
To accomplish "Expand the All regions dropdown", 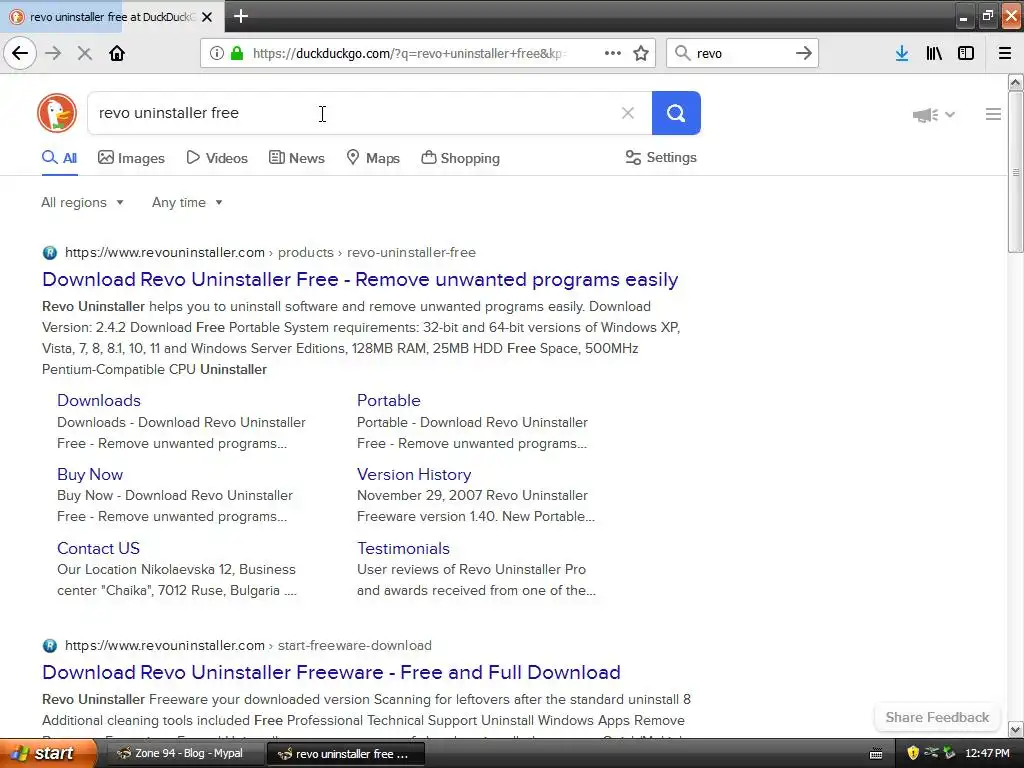I will (x=82, y=202).
